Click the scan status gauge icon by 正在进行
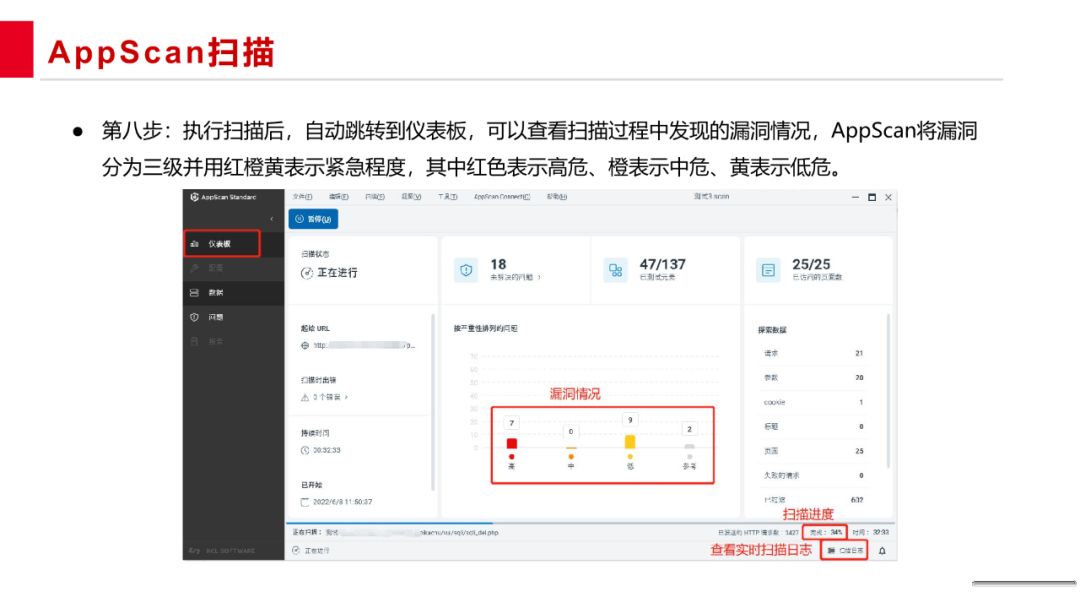This screenshot has height=608, width=1080. click(x=307, y=273)
